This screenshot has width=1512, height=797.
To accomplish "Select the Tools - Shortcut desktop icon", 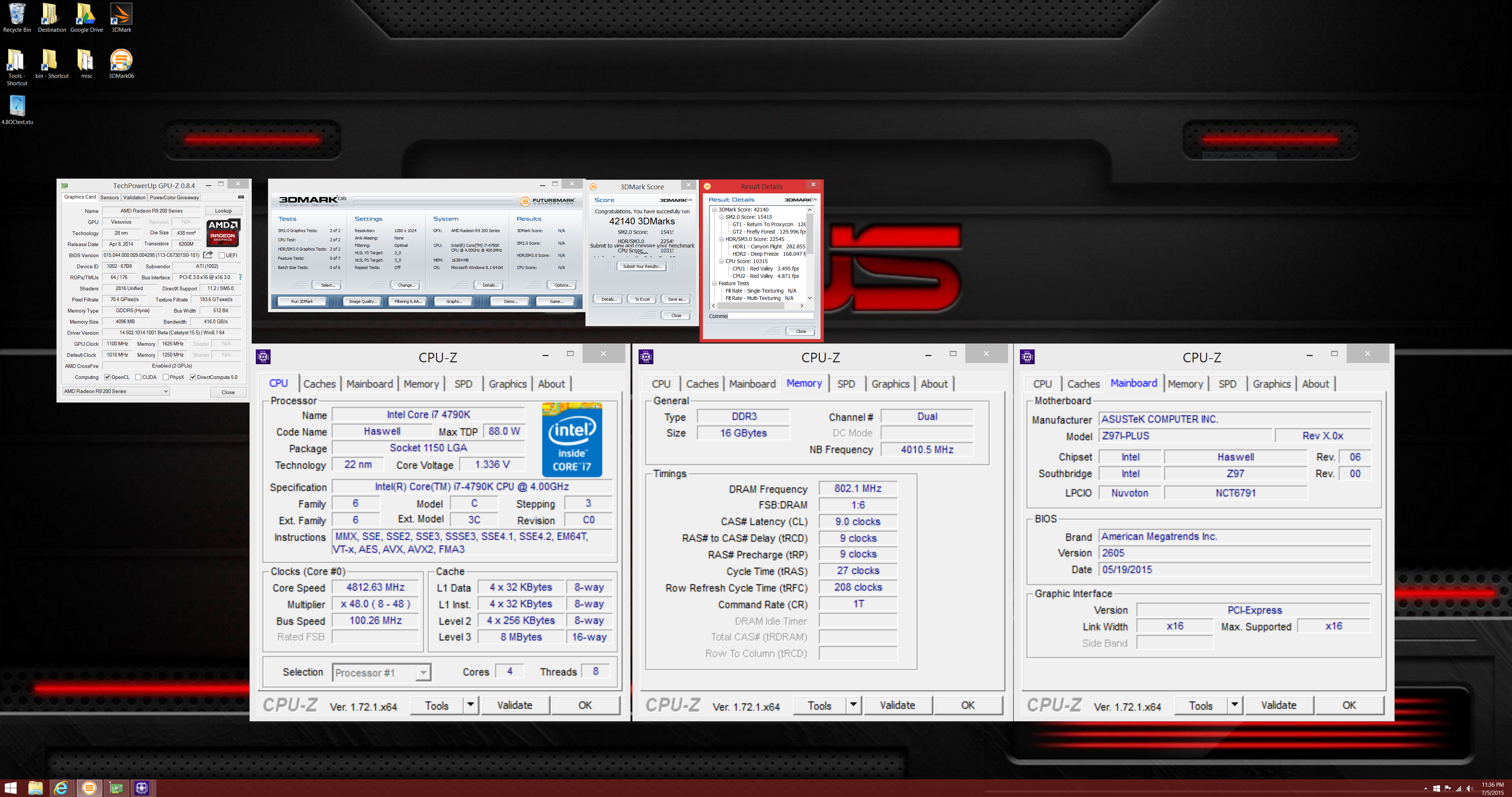I will click(x=17, y=67).
